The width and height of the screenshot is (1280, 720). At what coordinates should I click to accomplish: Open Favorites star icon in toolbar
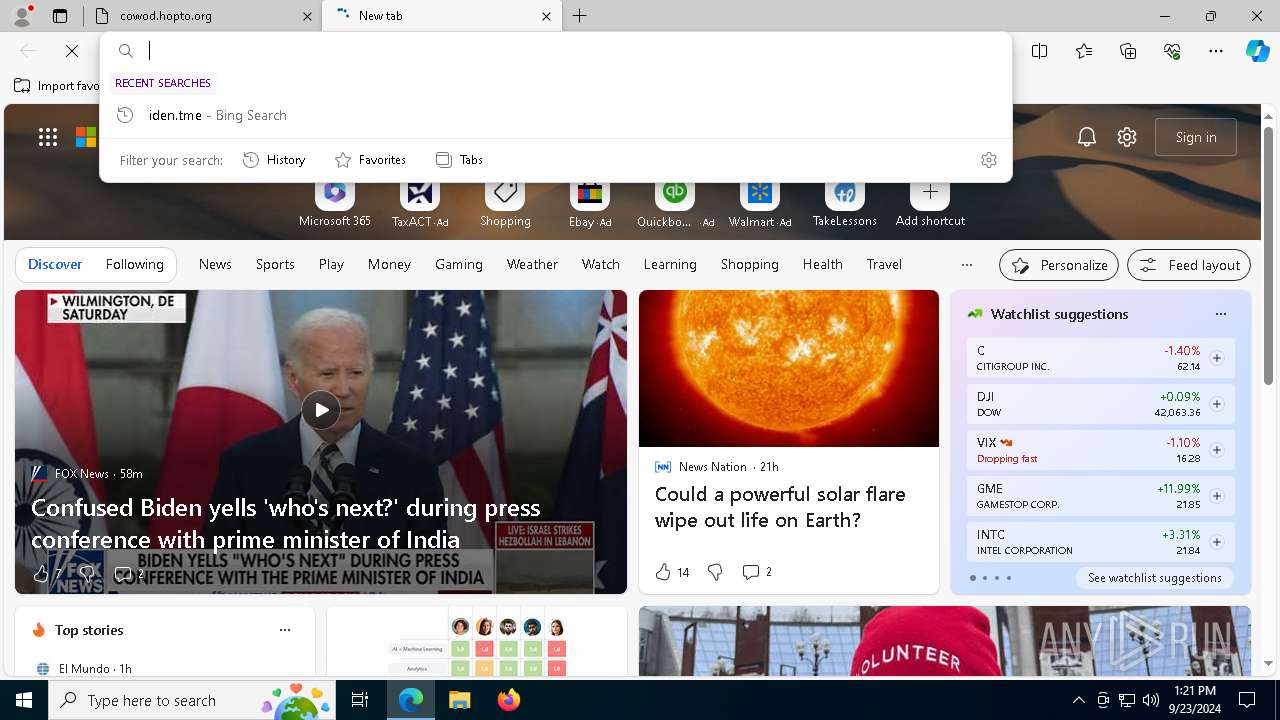tap(1084, 51)
